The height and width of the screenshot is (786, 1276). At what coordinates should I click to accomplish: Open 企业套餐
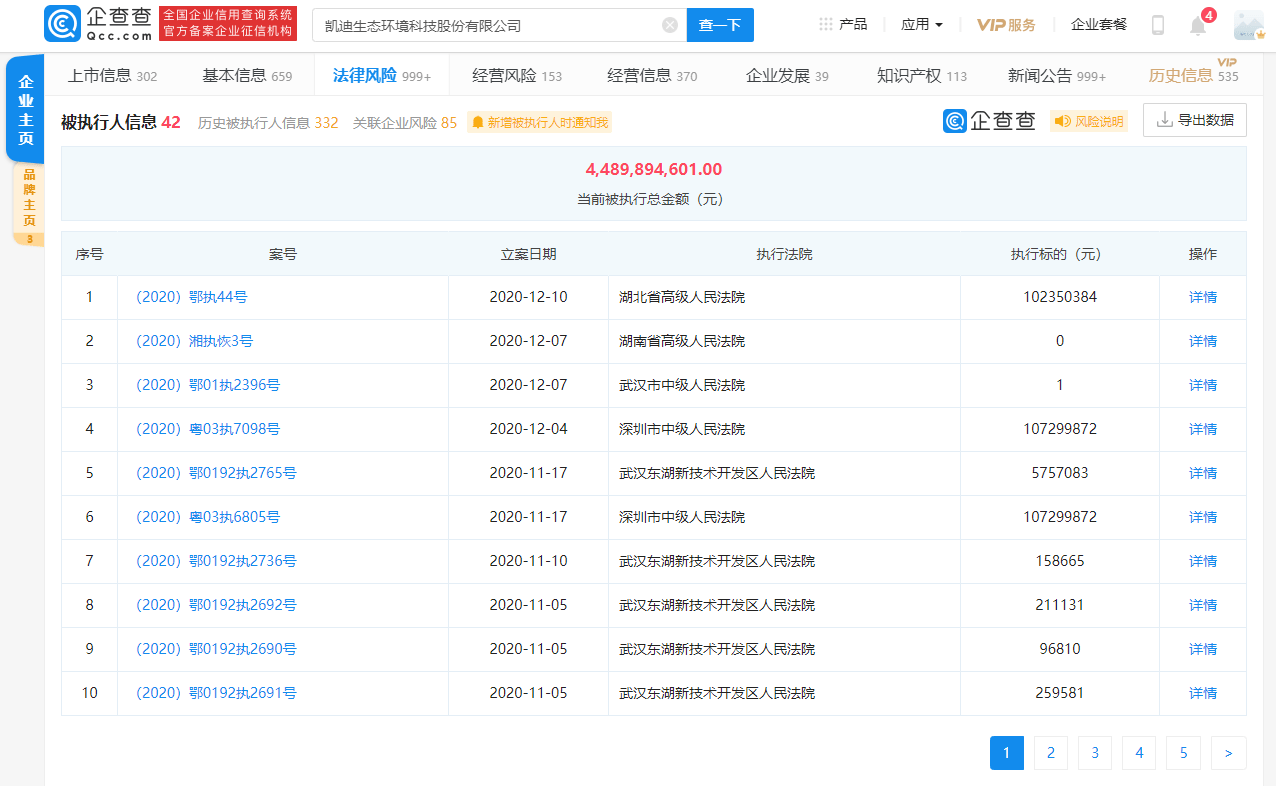click(x=1099, y=24)
